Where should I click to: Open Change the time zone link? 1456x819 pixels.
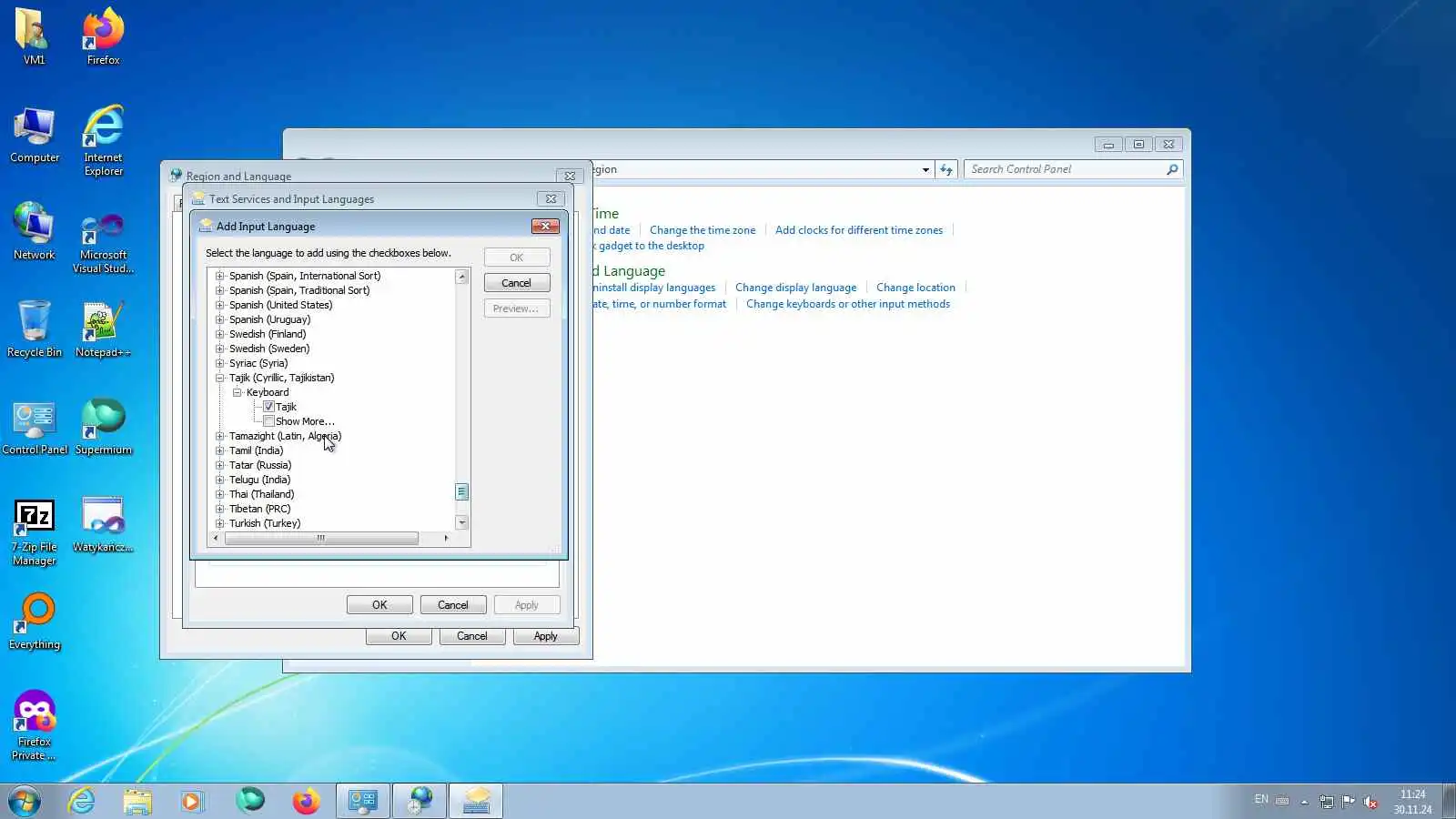tap(703, 230)
